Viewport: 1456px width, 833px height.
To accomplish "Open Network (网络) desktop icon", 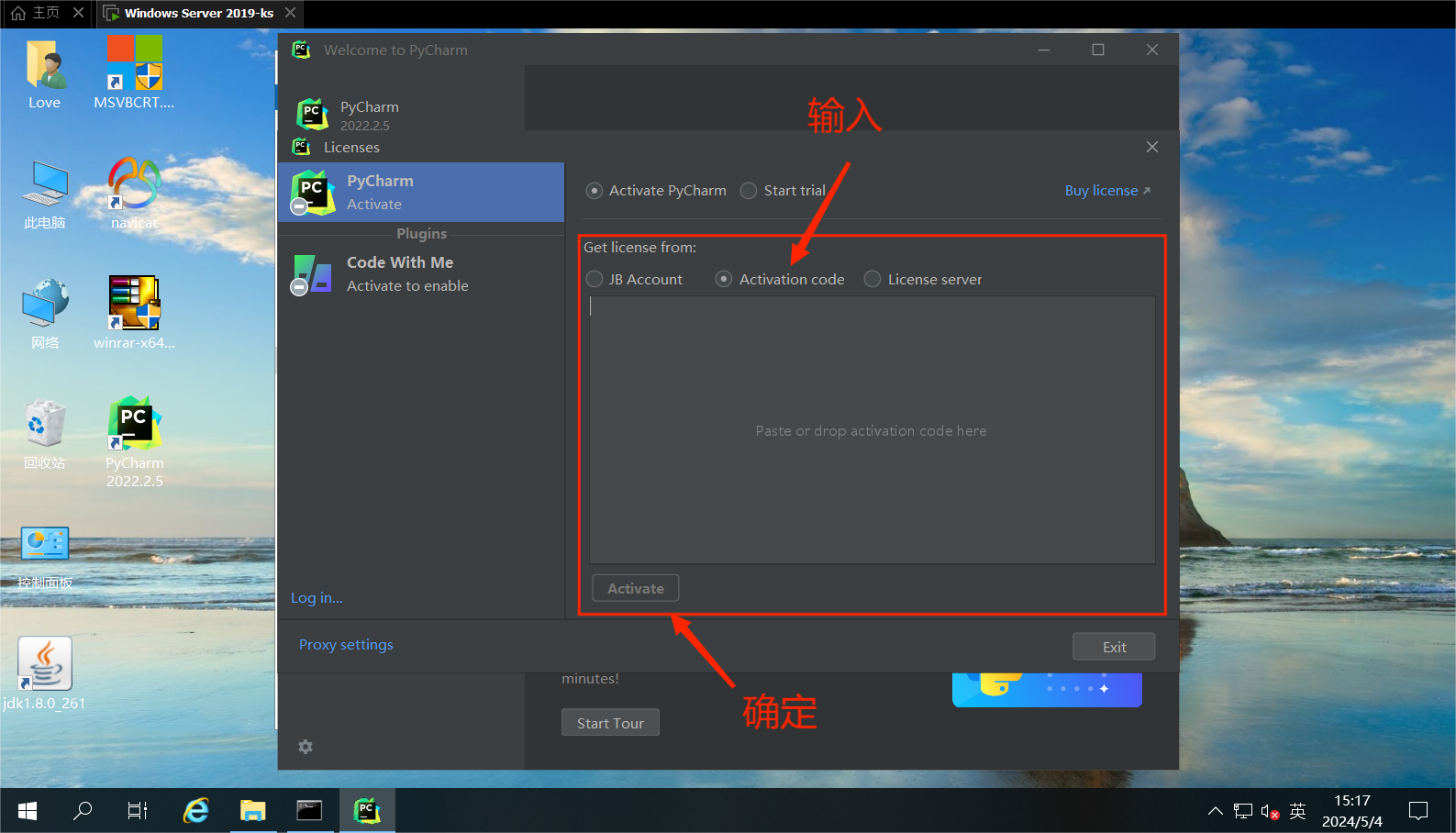I will pos(44,315).
